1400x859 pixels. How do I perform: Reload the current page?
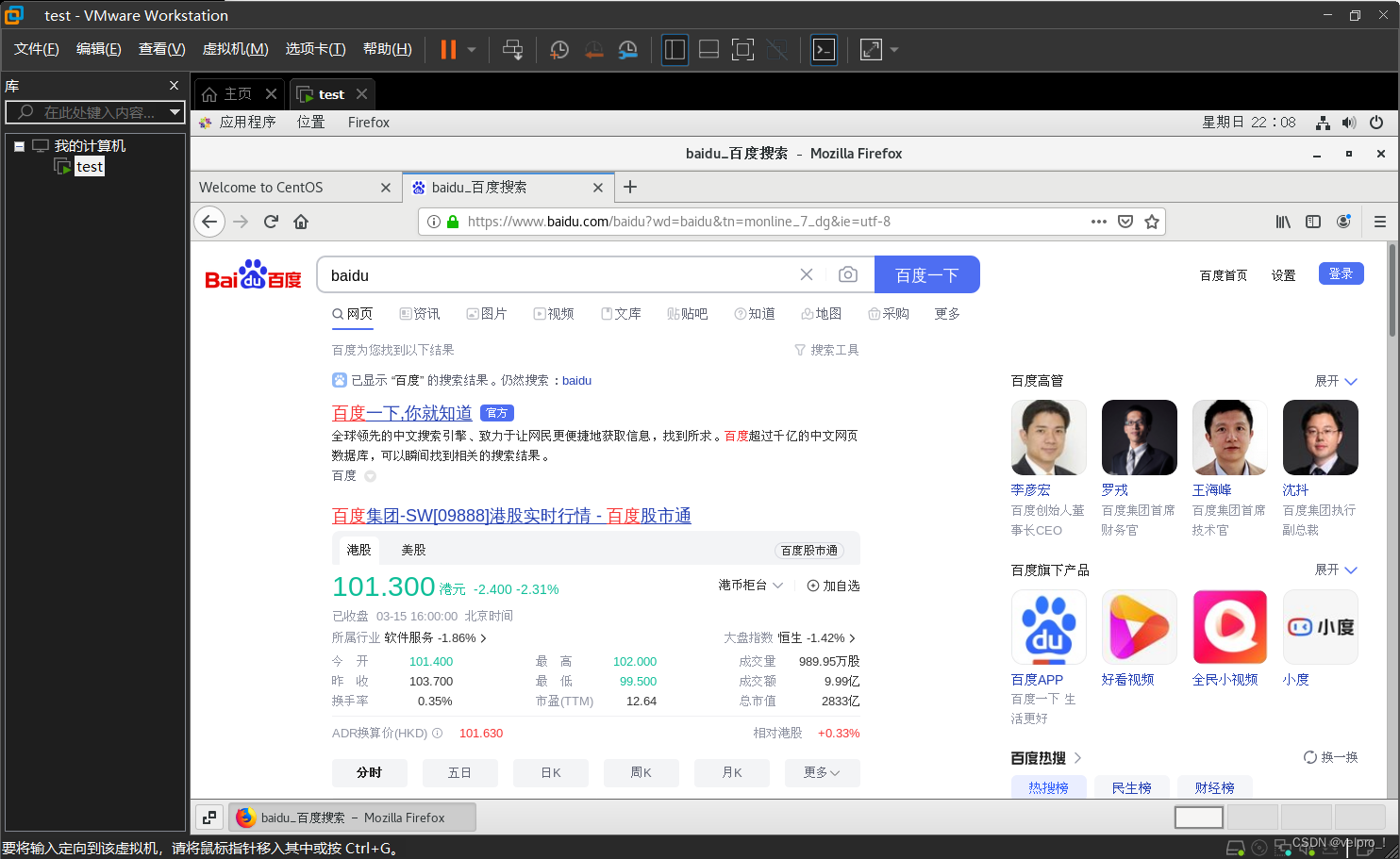point(271,222)
